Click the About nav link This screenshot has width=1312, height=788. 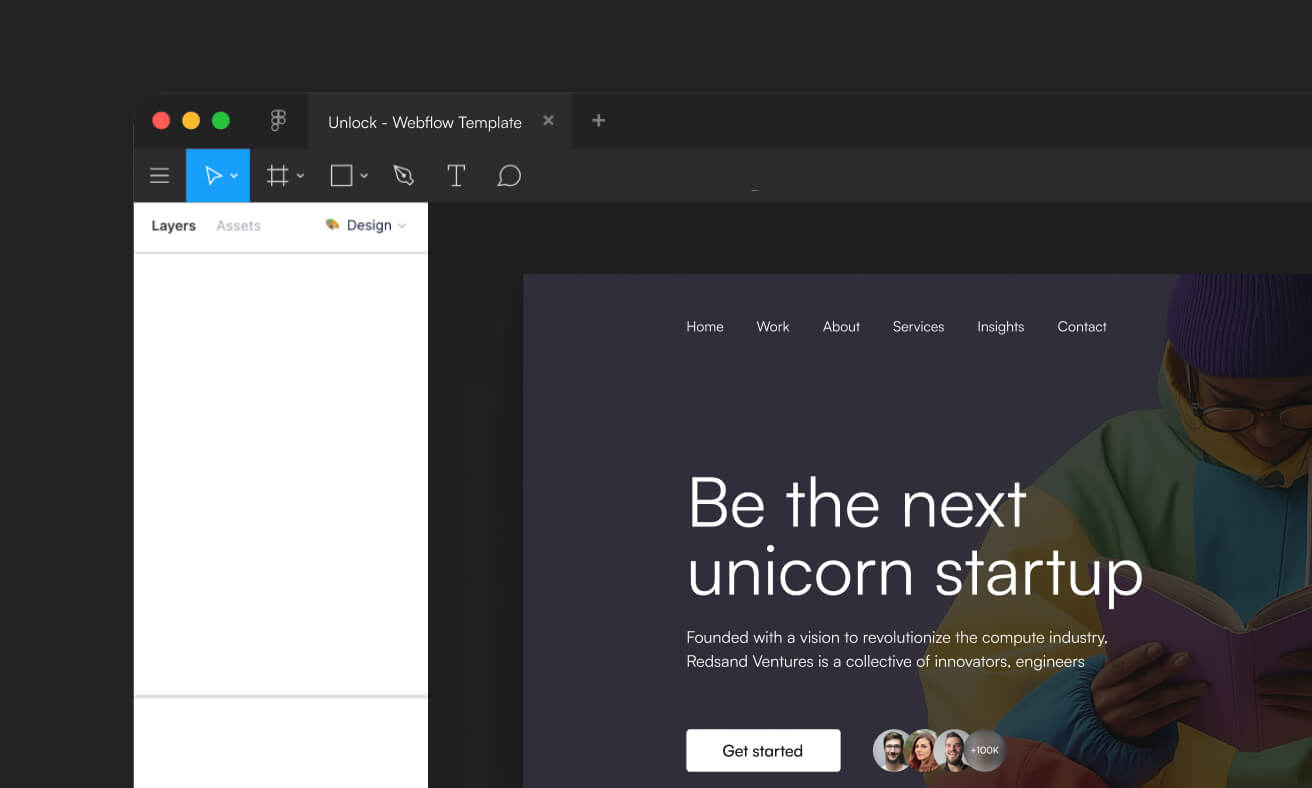841,327
